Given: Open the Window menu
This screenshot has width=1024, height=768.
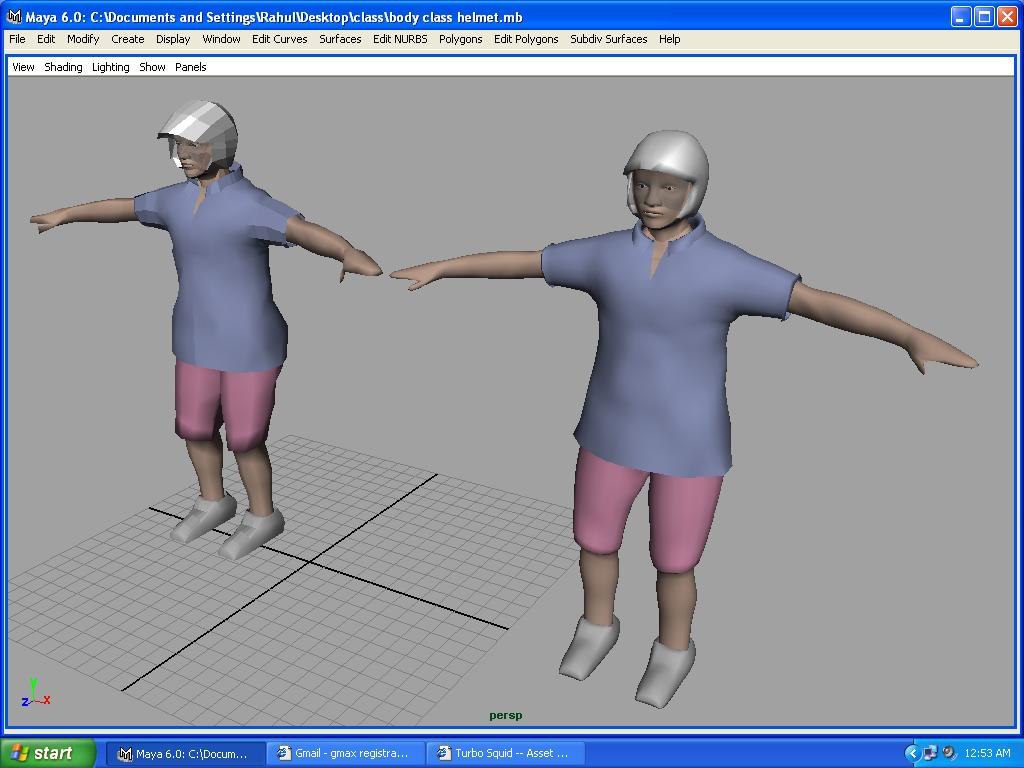Looking at the screenshot, I should (x=221, y=39).
